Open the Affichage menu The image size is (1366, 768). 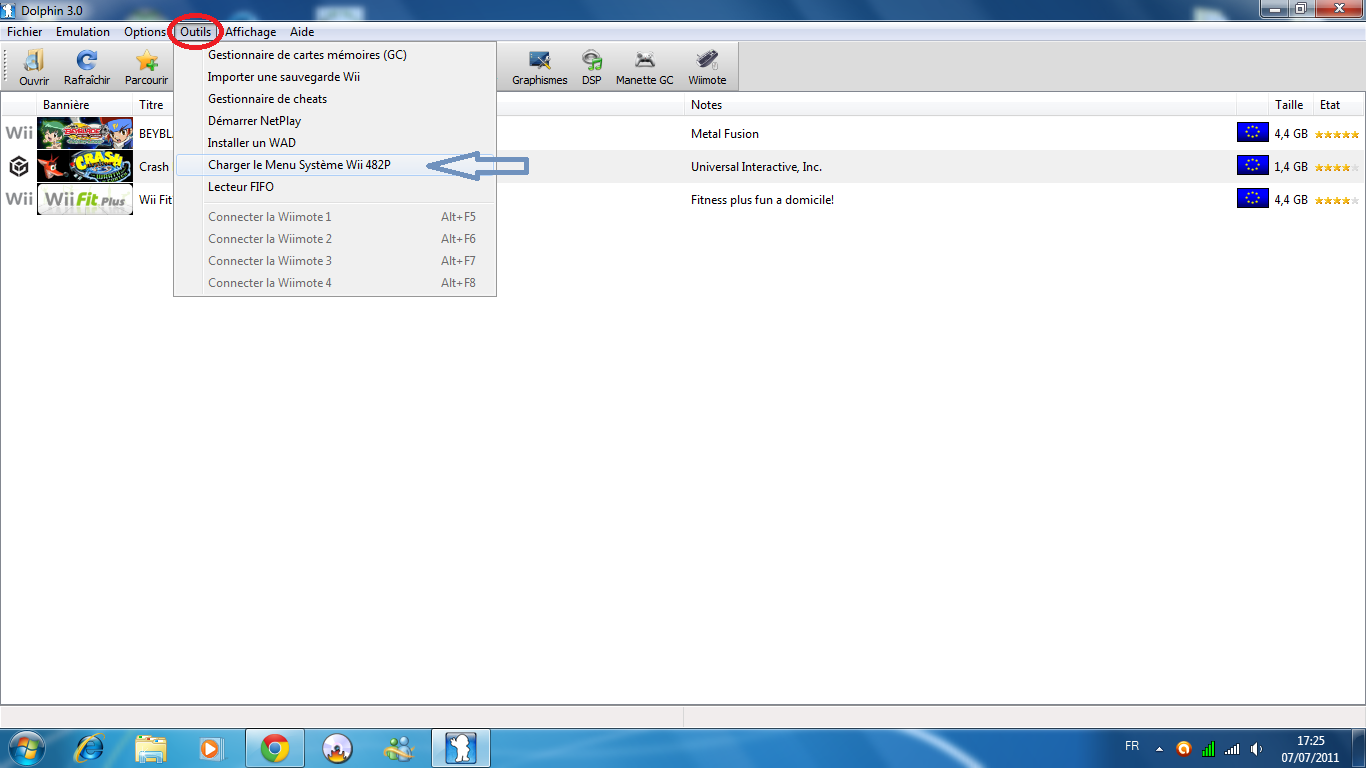coord(250,32)
